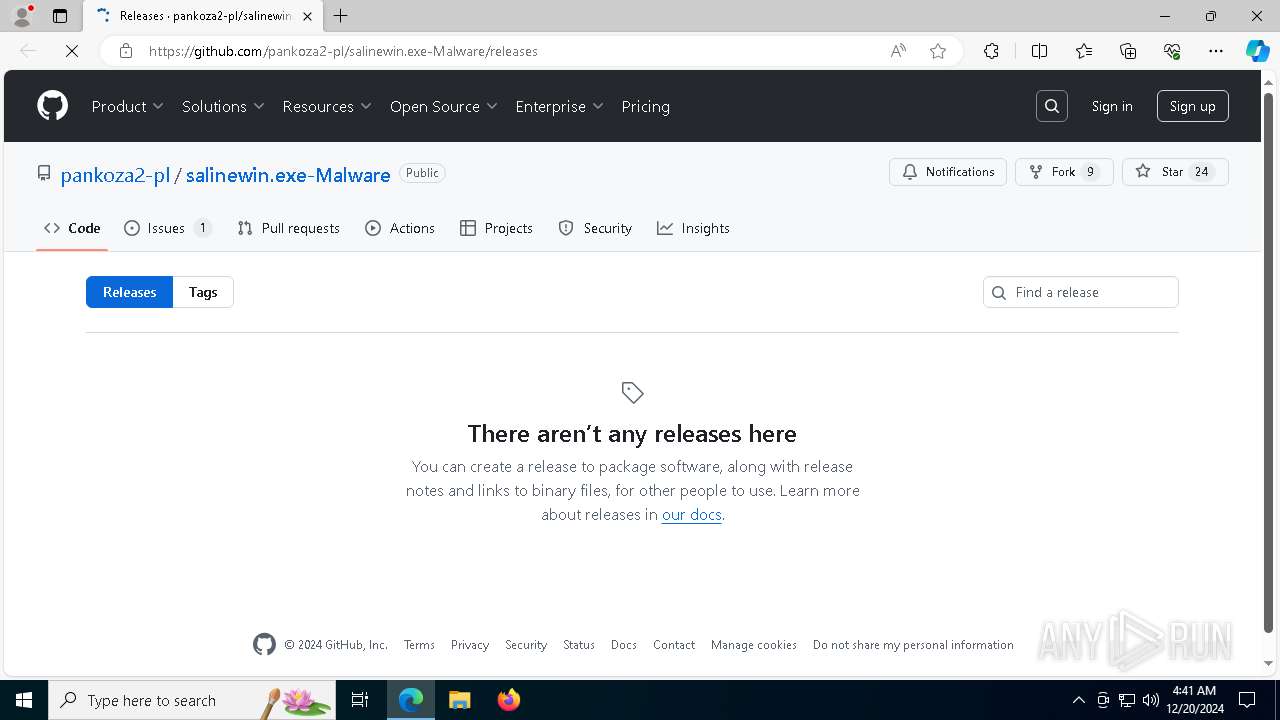Image resolution: width=1280 pixels, height=720 pixels.
Task: Click the footer GitHub octocat icon
Action: pyautogui.click(x=264, y=645)
